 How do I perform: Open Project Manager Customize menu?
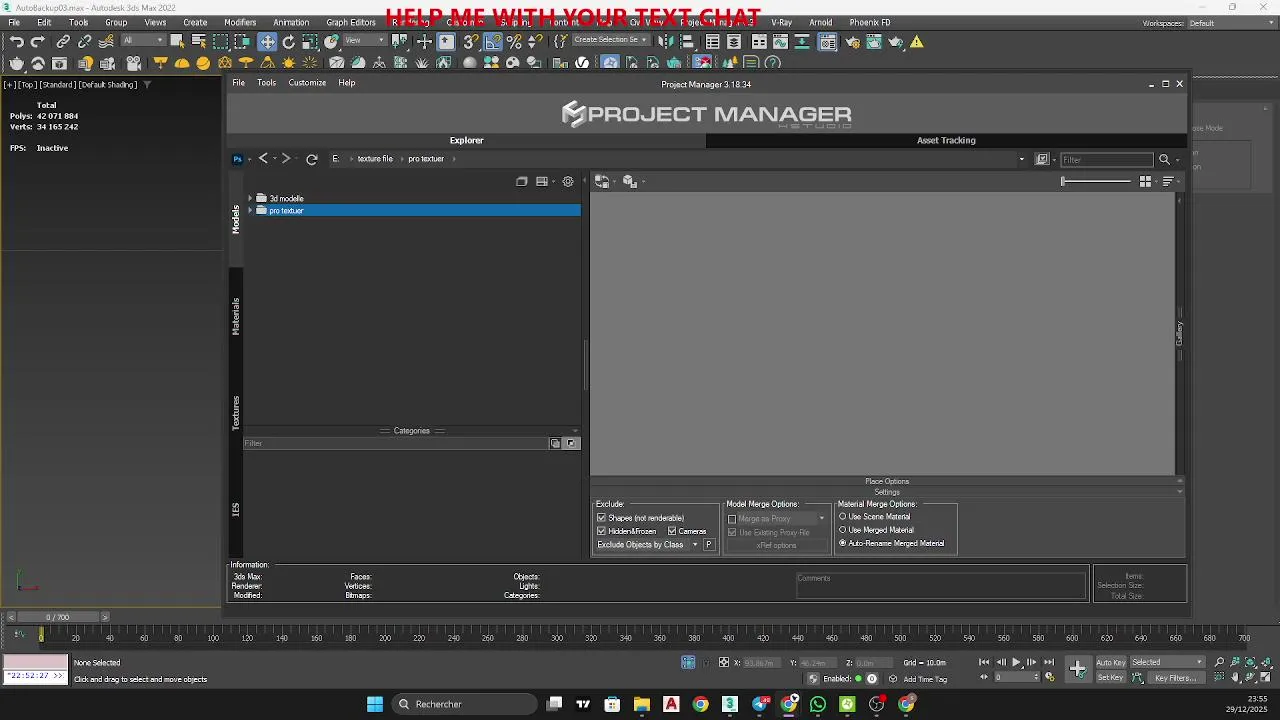pos(307,83)
